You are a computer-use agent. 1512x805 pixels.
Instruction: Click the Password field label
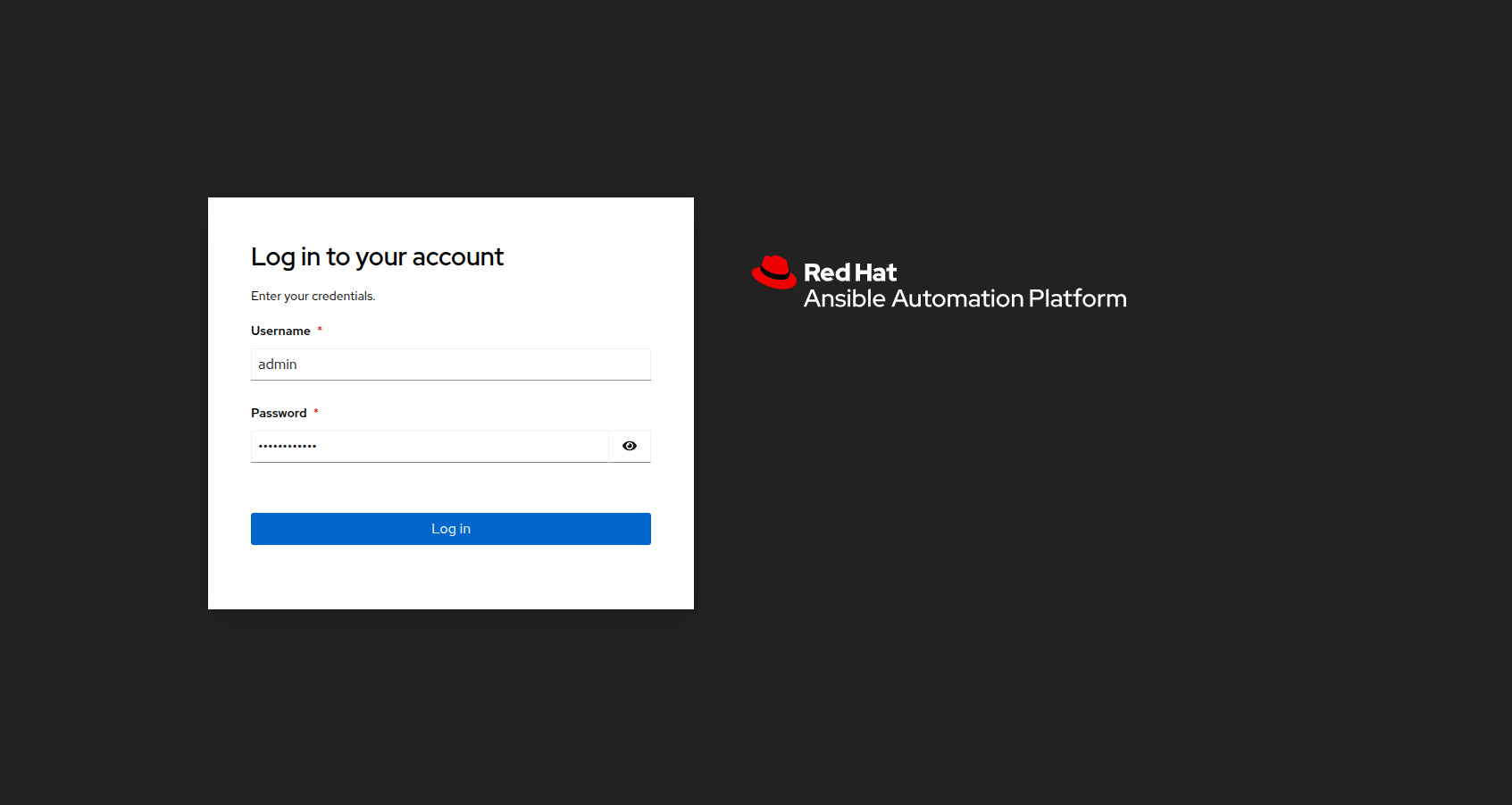click(x=279, y=413)
